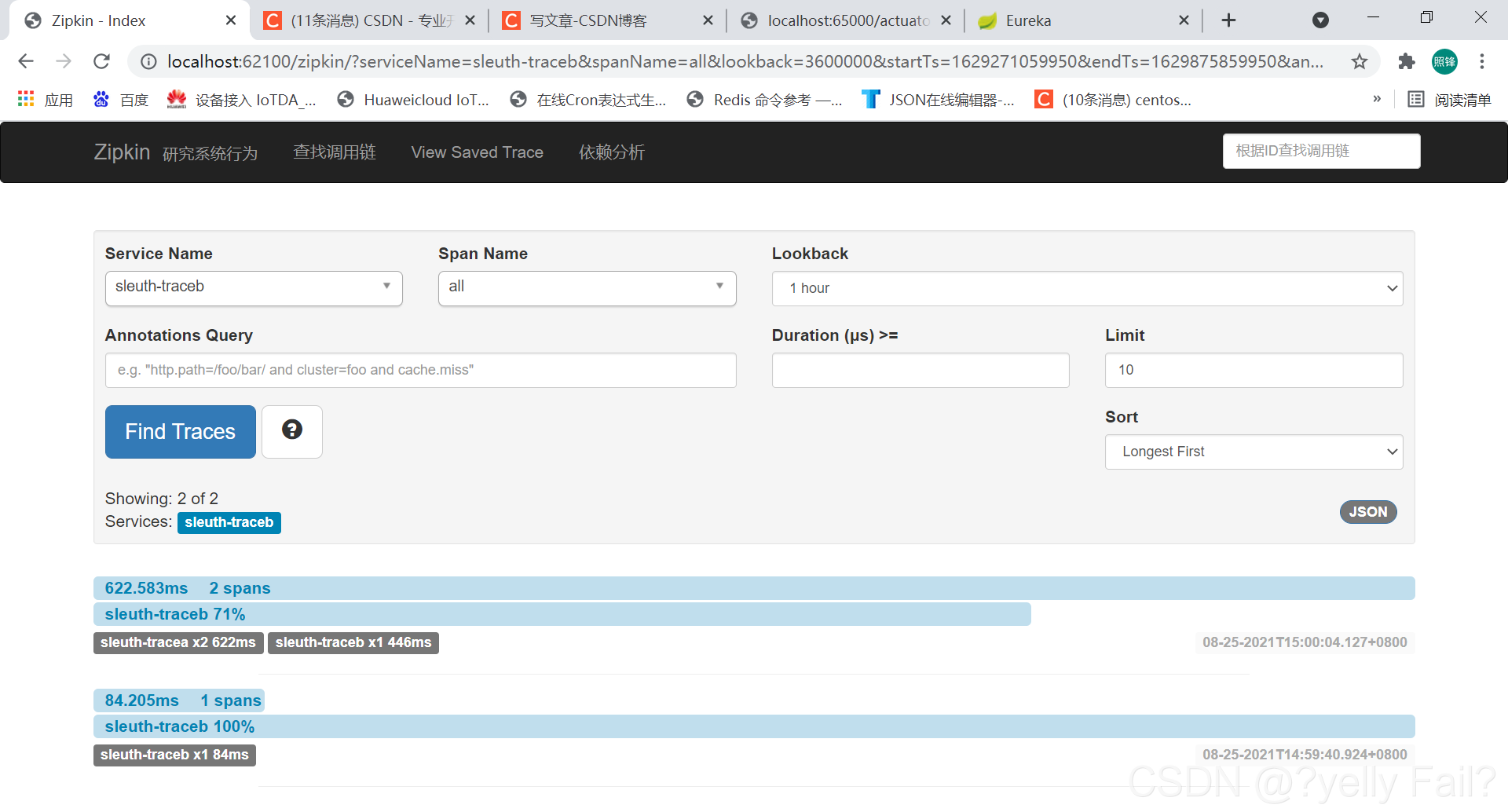Open the 622.583ms 2 spans trace
This screenshot has height=812, width=1508.
pos(754,588)
